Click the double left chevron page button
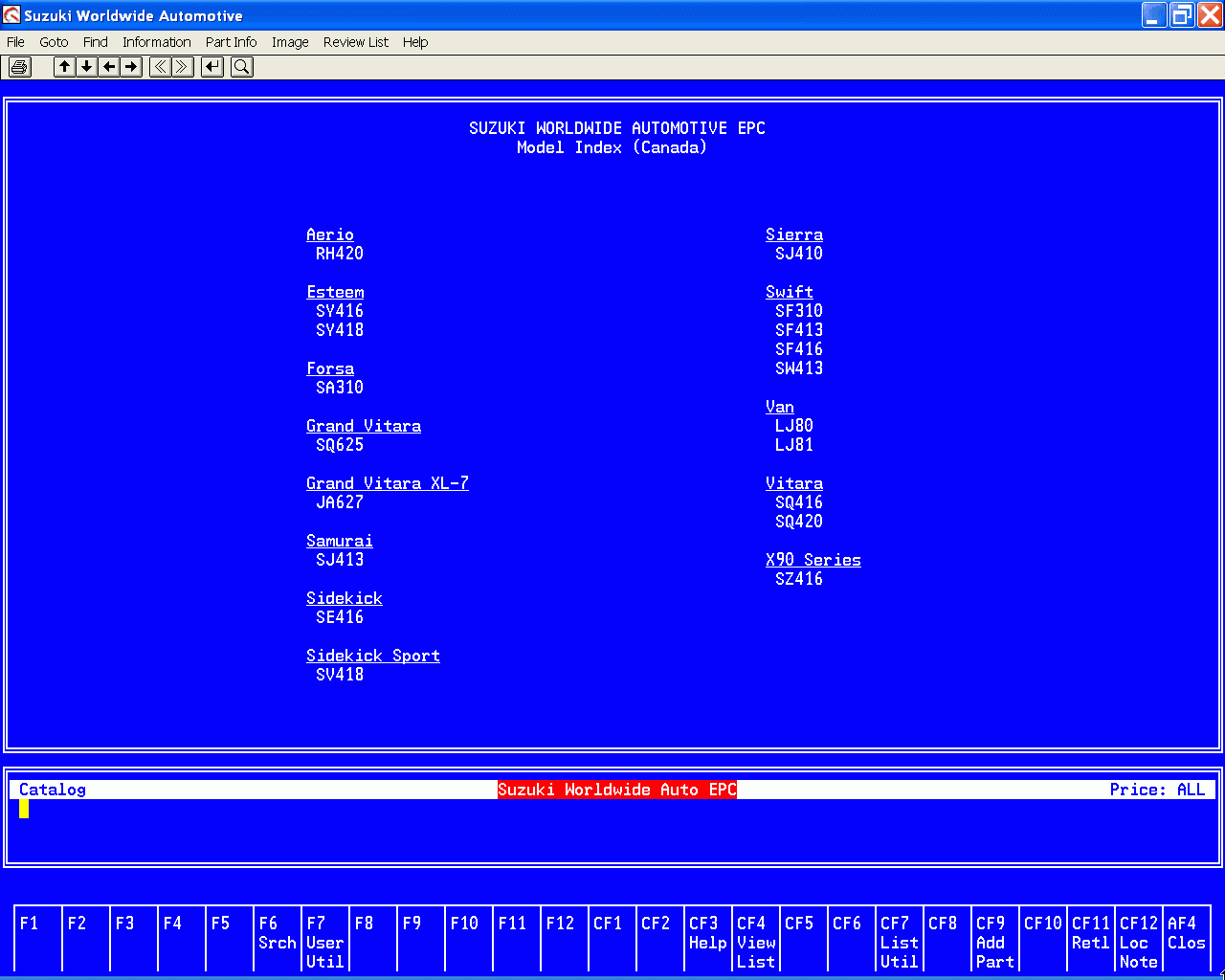Viewport: 1225px width, 980px height. tap(160, 67)
